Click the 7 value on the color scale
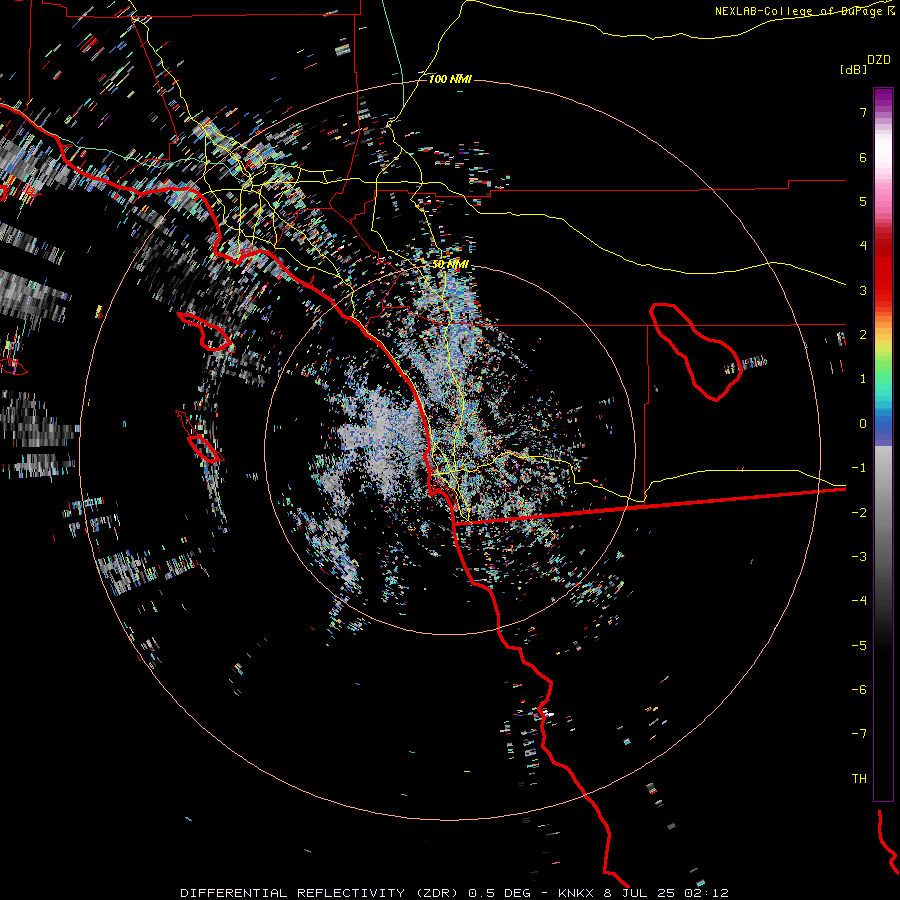 coord(863,113)
